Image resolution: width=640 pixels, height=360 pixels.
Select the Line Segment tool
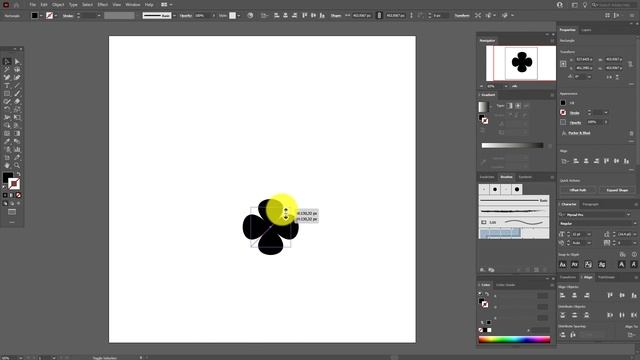pos(17,86)
